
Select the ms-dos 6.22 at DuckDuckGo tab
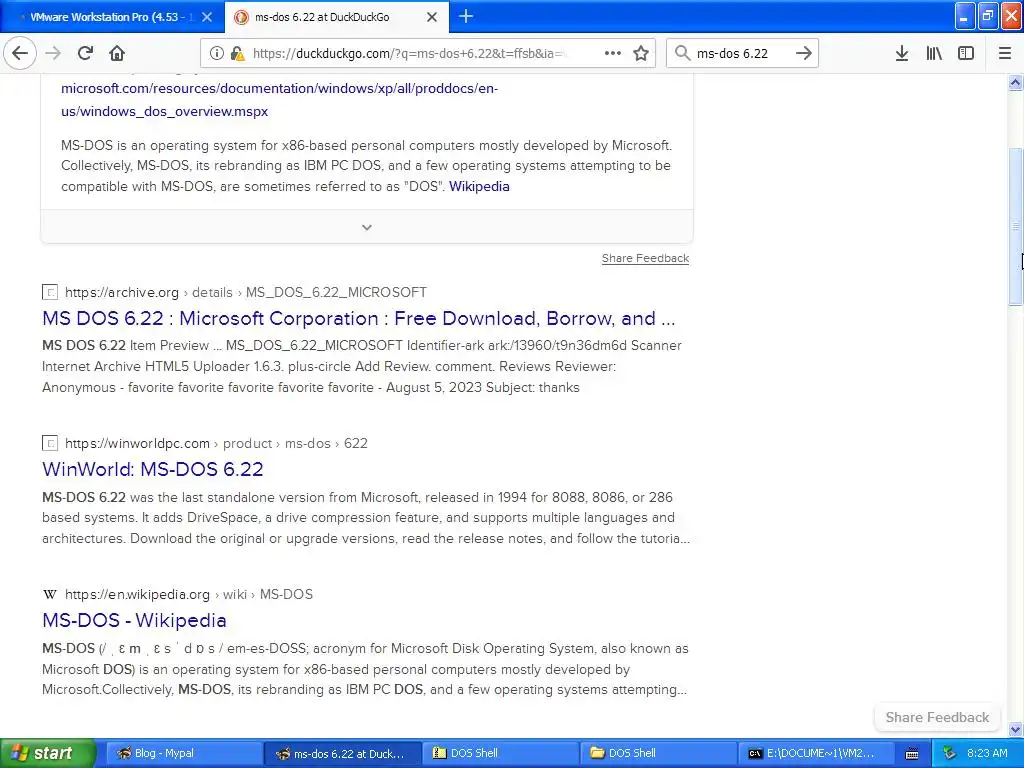337,17
